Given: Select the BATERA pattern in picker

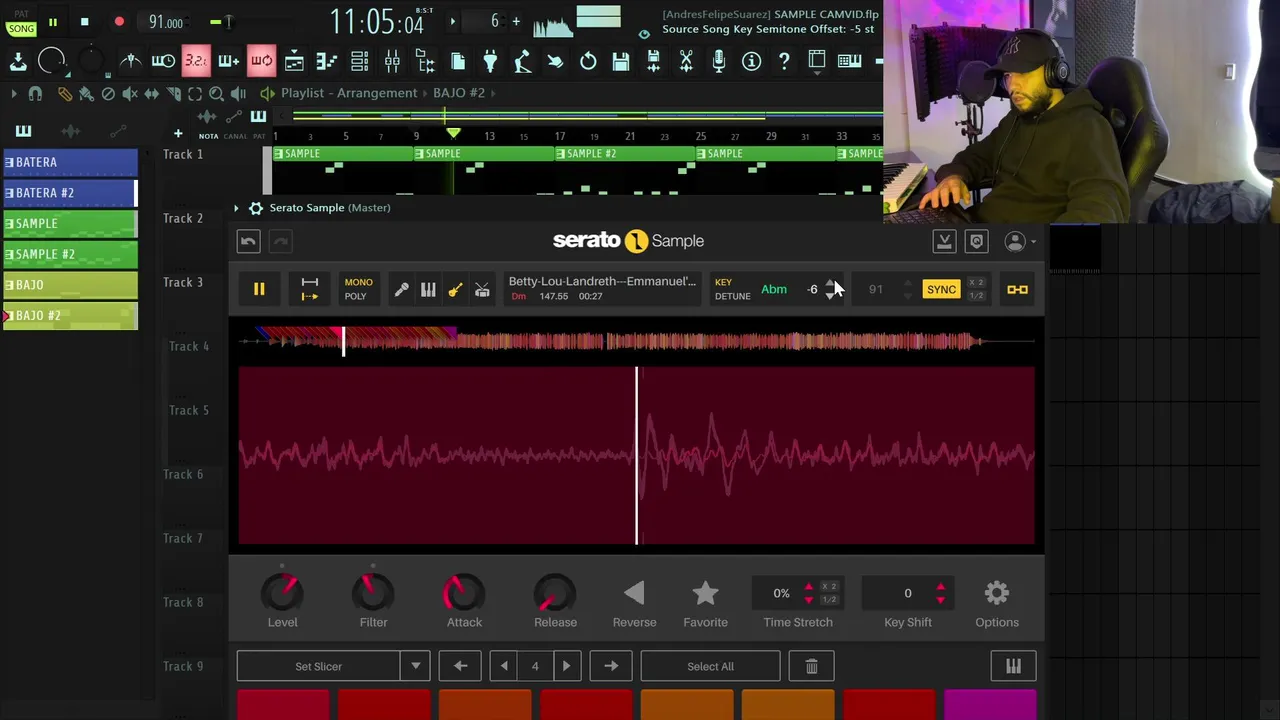Looking at the screenshot, I should 70,162.
